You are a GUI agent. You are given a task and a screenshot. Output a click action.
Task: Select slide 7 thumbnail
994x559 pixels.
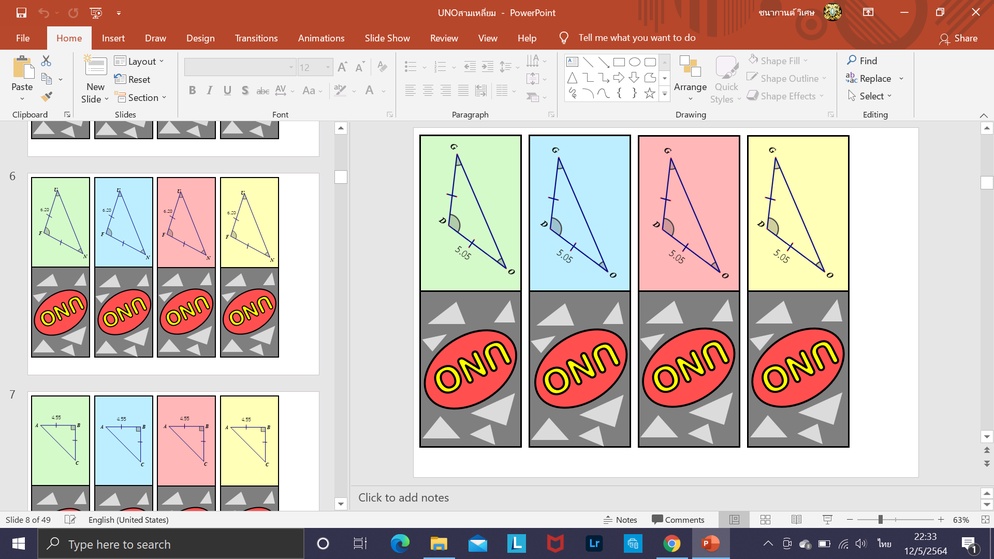(172, 451)
